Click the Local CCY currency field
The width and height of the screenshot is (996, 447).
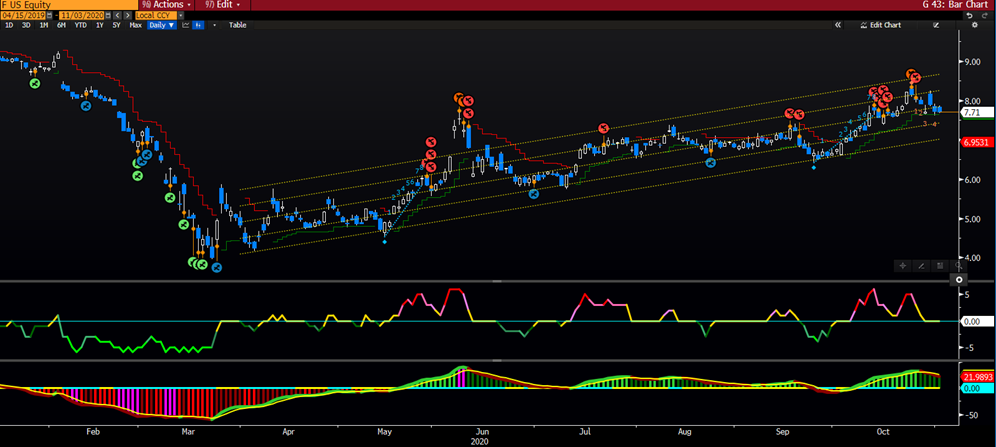click(x=156, y=15)
